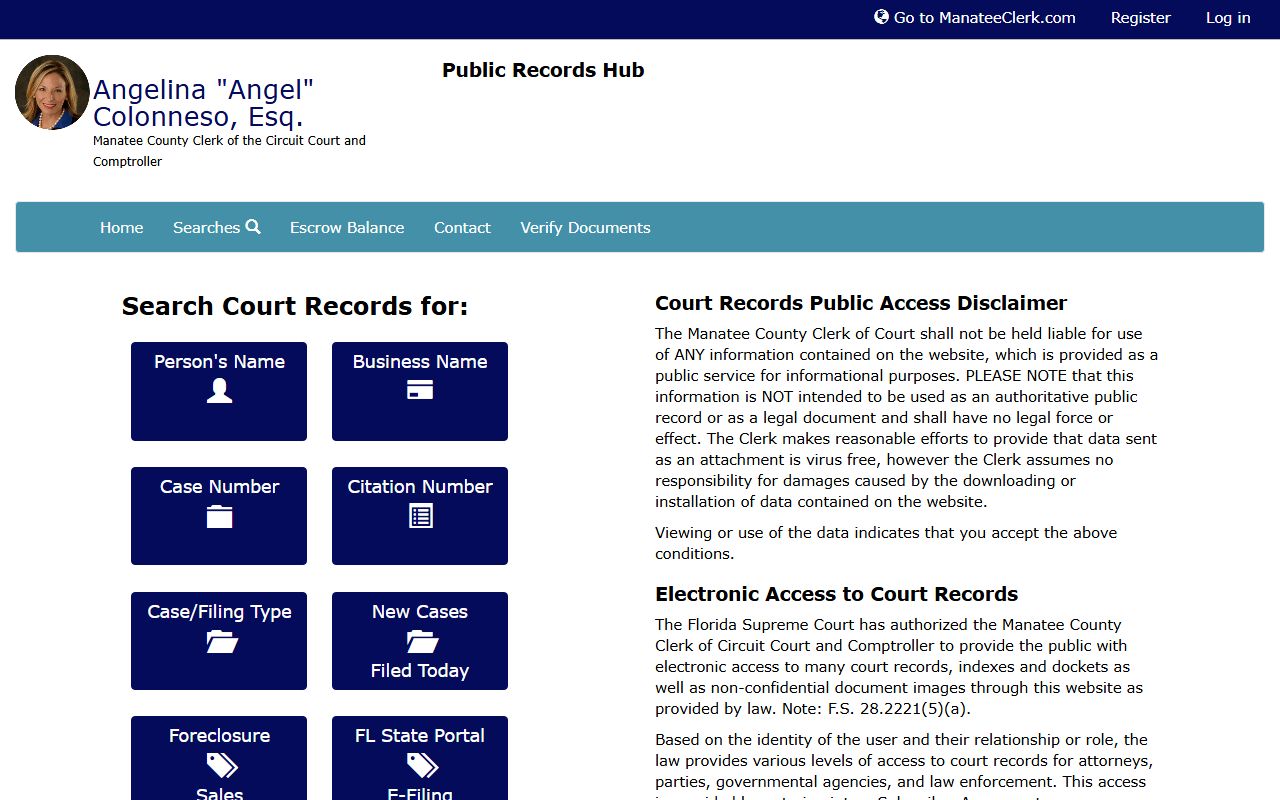Screen dimensions: 1280x800
Task: Click the Register link
Action: (1141, 18)
